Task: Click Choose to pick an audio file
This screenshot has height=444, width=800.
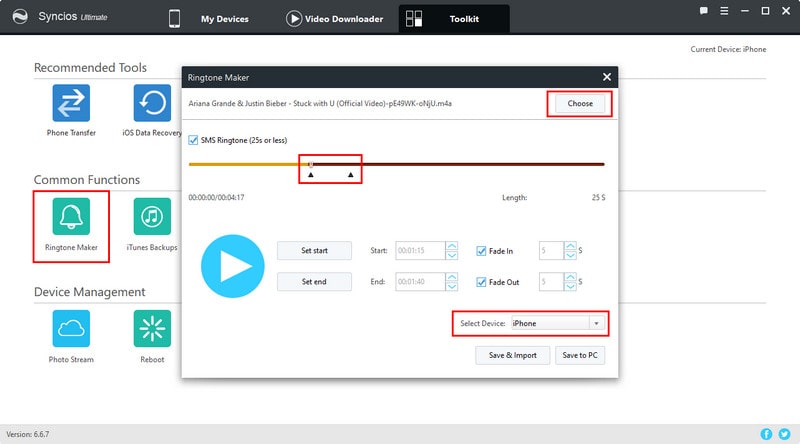Action: 580,103
